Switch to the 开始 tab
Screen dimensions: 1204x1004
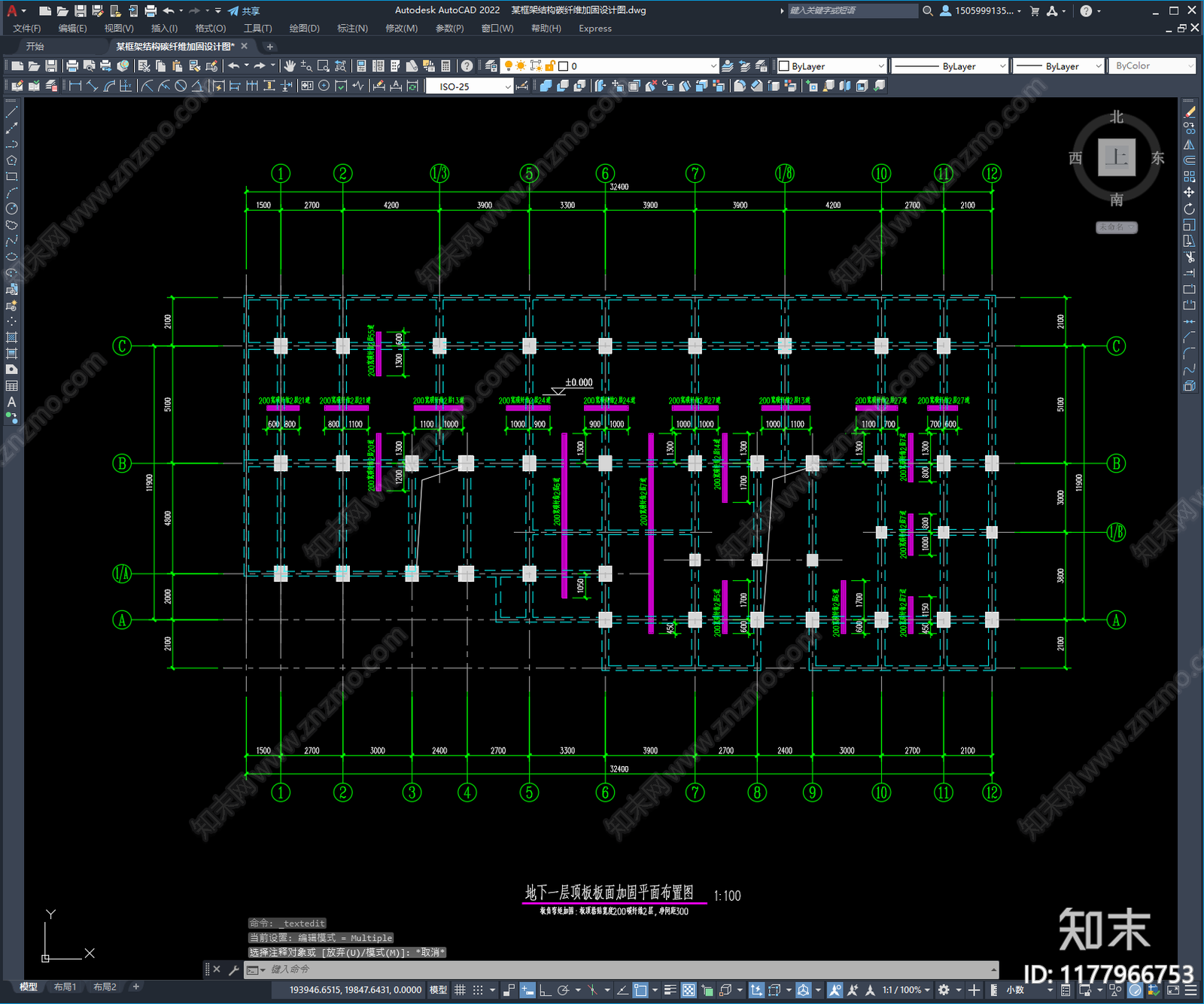(35, 47)
